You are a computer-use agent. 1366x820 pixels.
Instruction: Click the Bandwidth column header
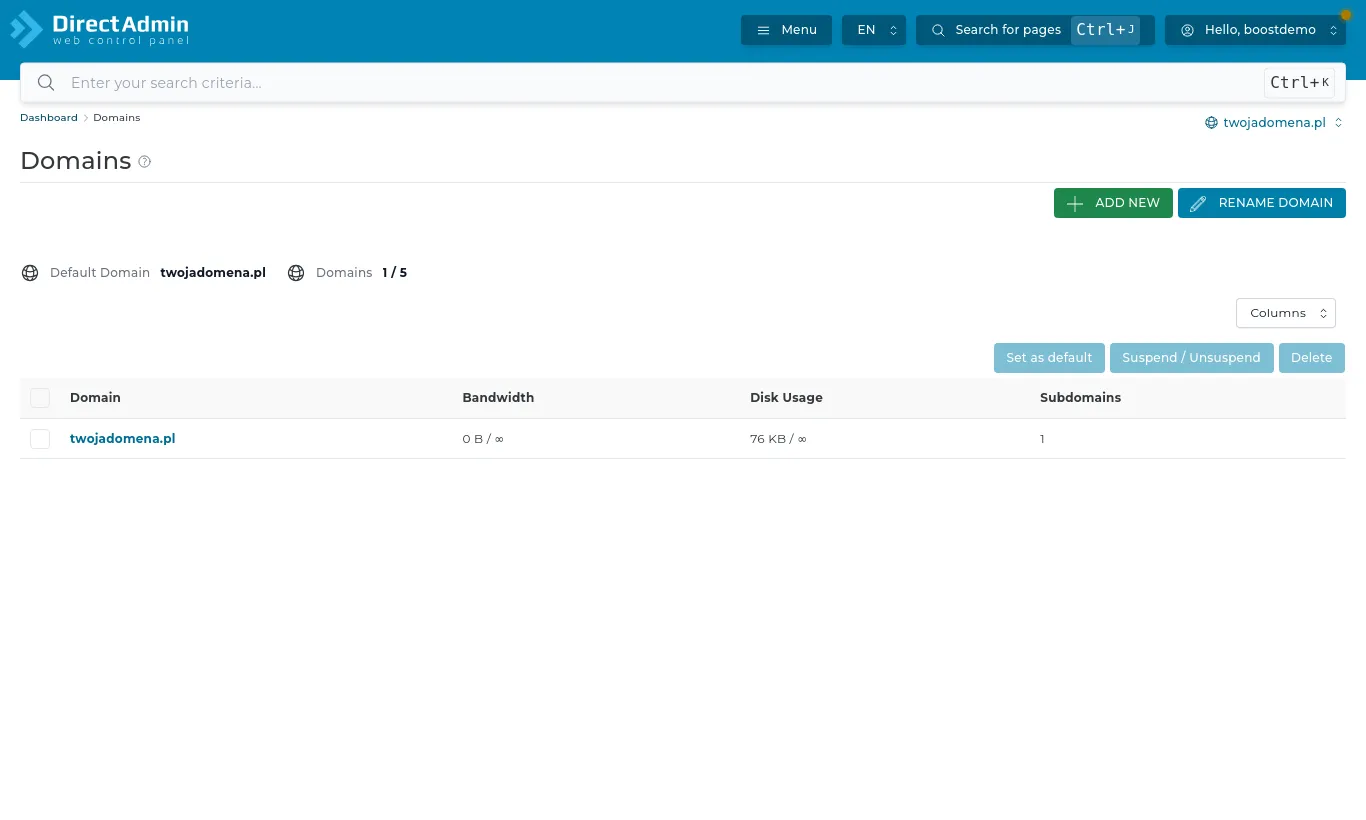498,398
